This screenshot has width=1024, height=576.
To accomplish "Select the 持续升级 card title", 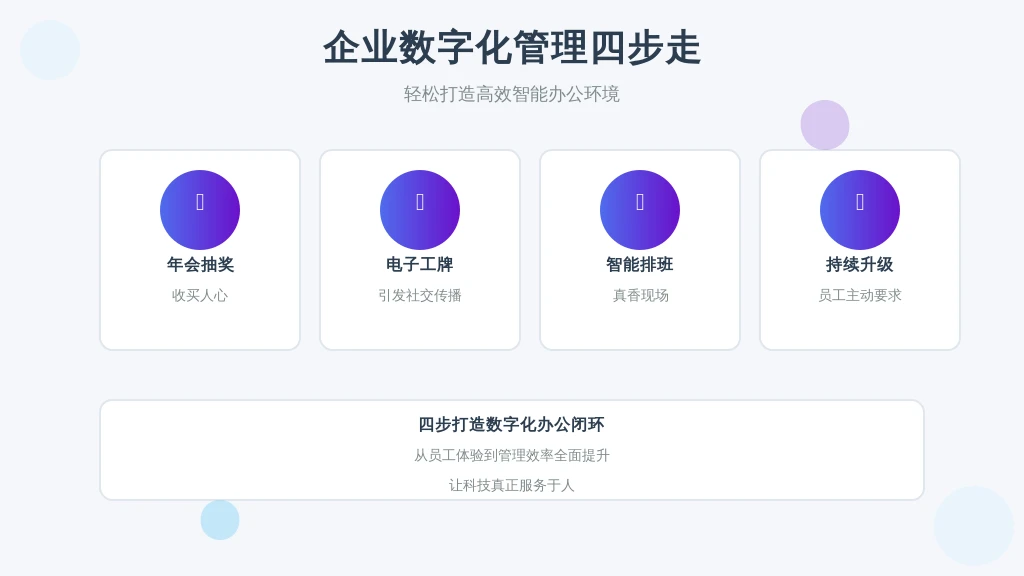I will 860,264.
